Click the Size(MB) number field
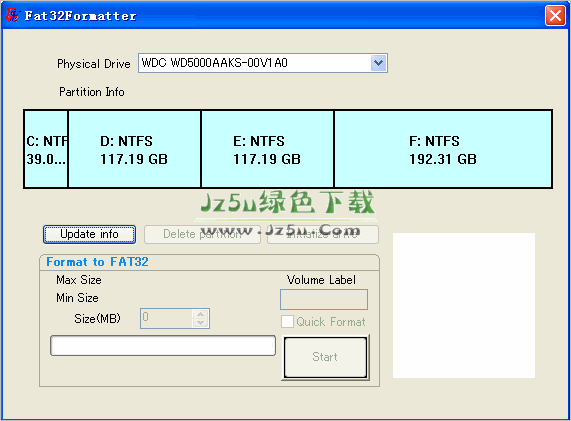This screenshot has width=571, height=421. point(166,318)
